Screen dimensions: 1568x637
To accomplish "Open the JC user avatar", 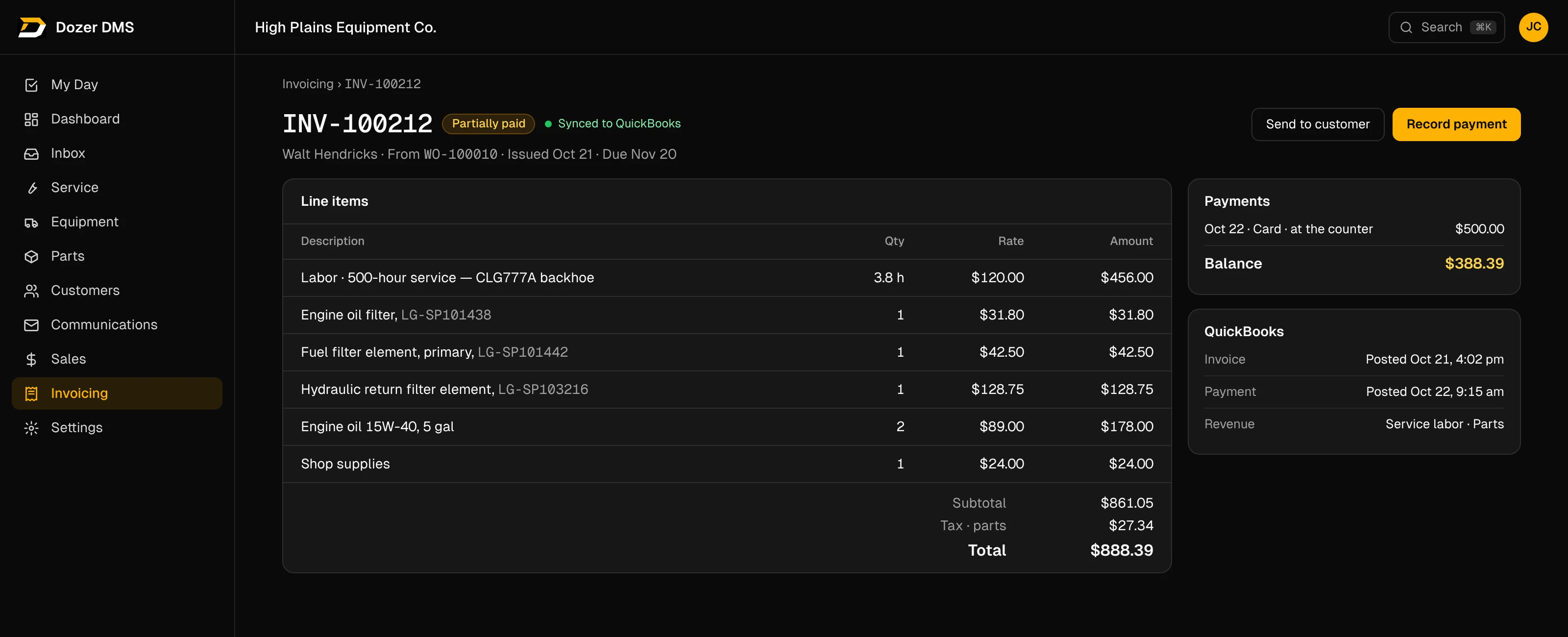I will click(x=1533, y=27).
